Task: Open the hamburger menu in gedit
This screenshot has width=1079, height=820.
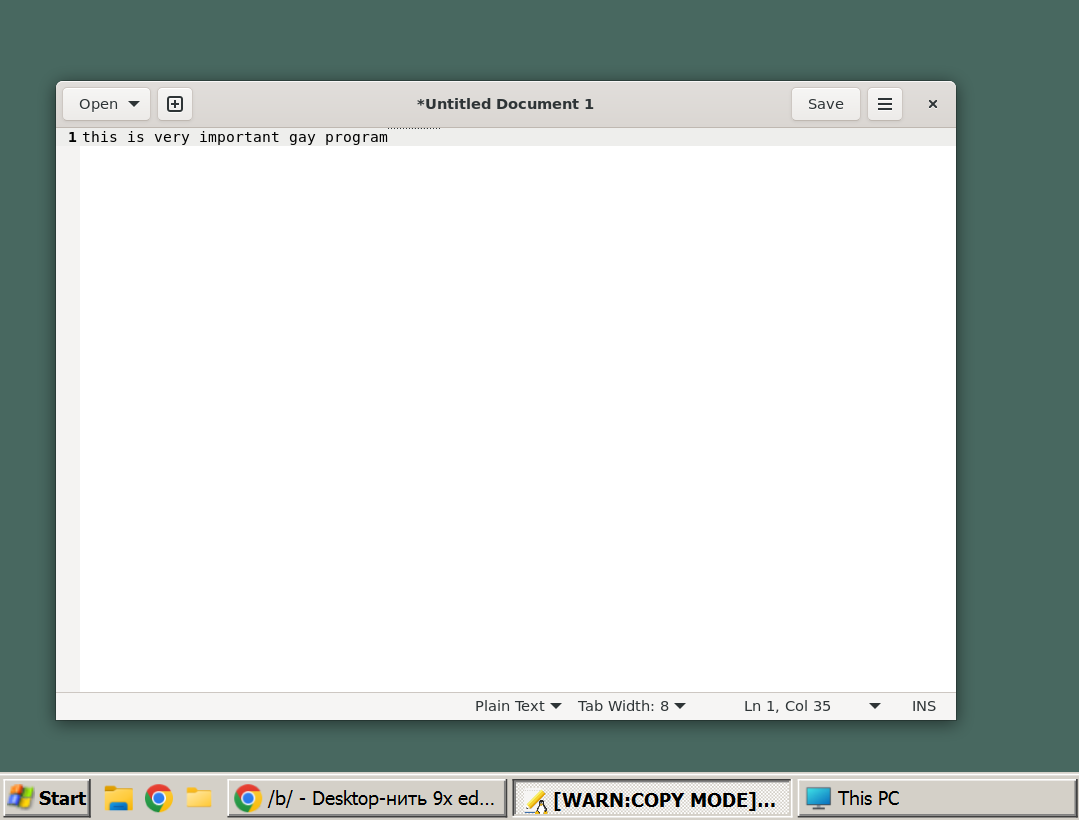Action: [x=885, y=104]
